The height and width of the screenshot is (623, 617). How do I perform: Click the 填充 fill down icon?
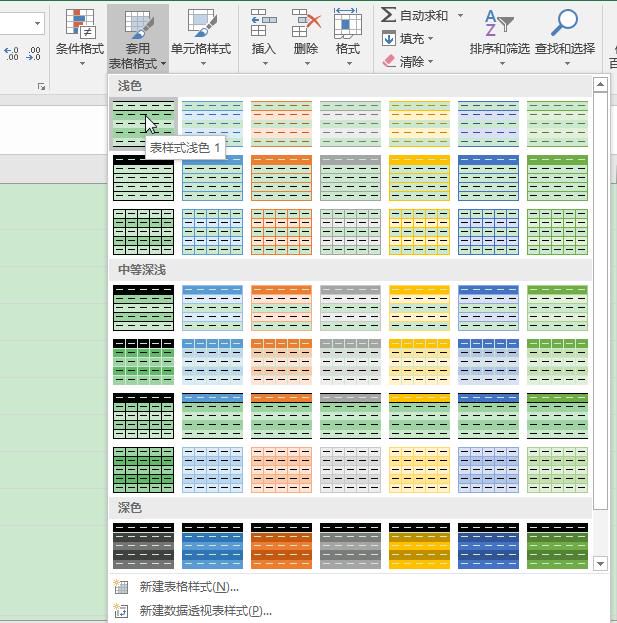[389, 39]
